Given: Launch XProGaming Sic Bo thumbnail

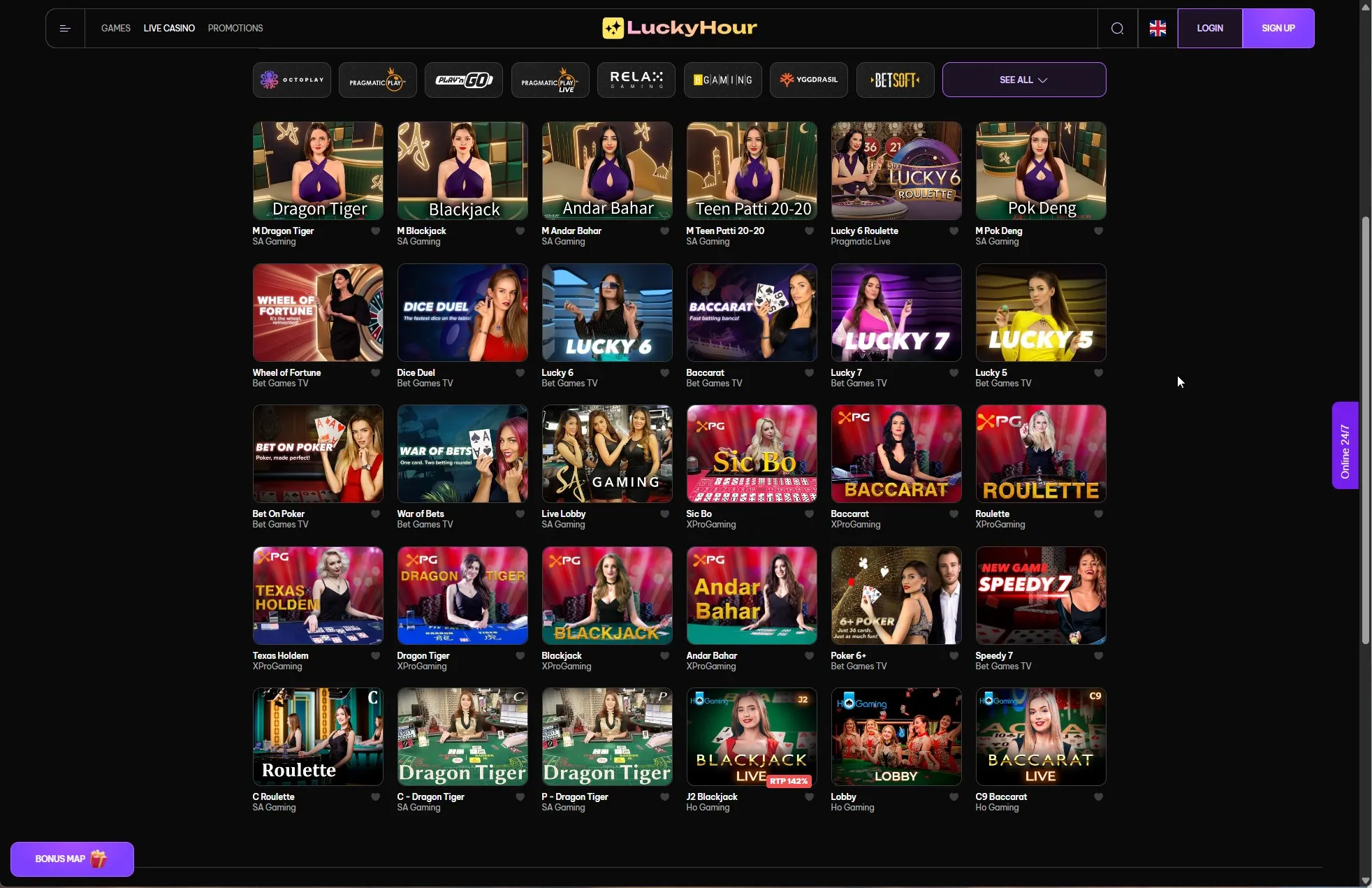Looking at the screenshot, I should click(x=752, y=454).
